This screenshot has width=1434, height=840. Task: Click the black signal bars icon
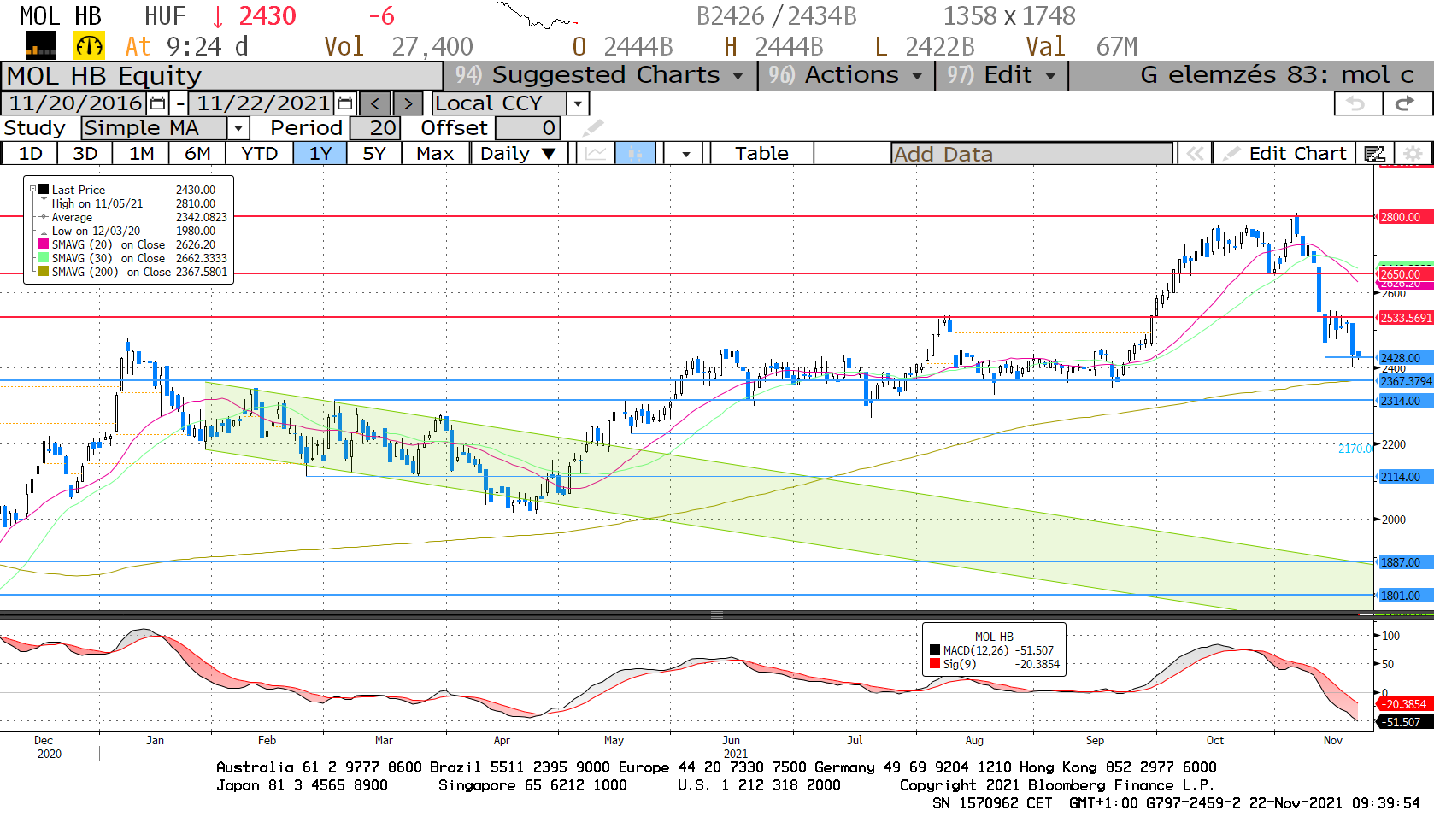[x=41, y=45]
